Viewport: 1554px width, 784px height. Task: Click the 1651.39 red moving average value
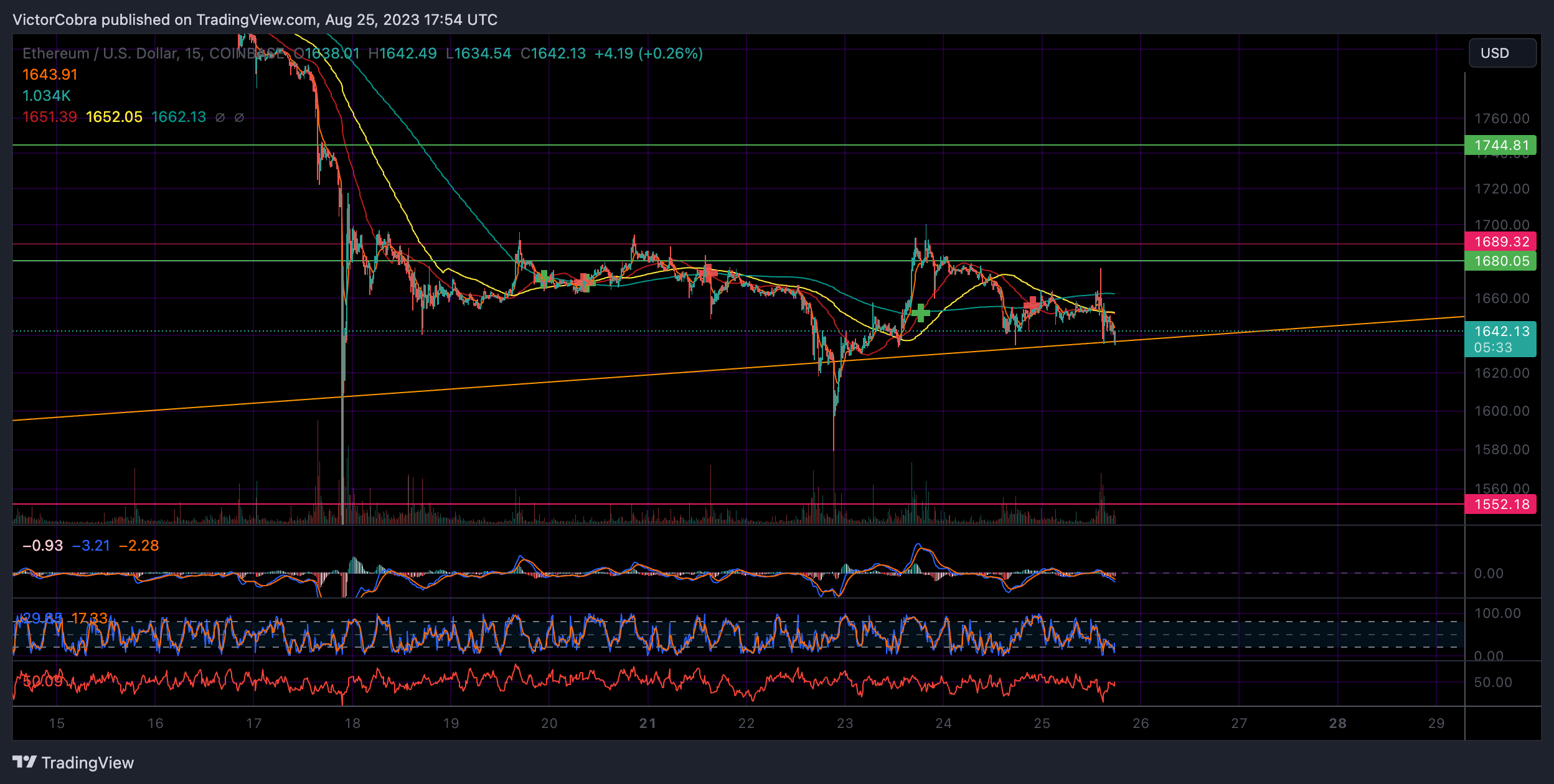pyautogui.click(x=50, y=117)
